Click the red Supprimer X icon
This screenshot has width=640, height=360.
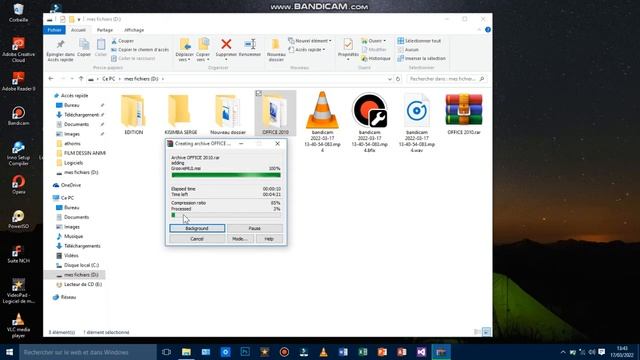pyautogui.click(x=226, y=44)
